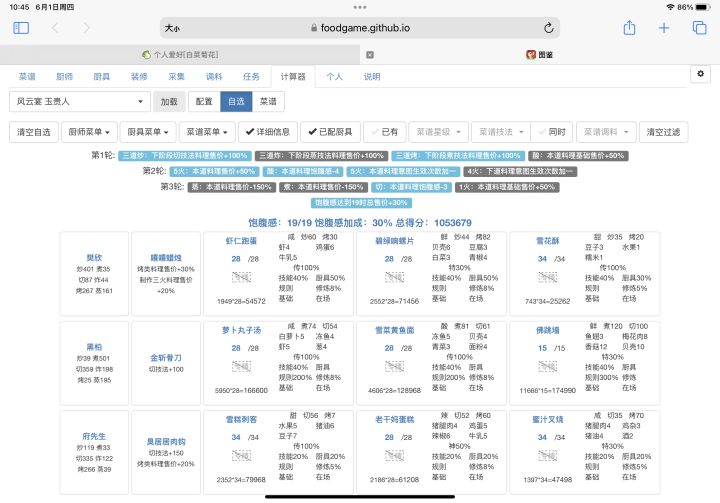720x503 pixels.
Task: Close the 图鉴 tab with X
Action: (370, 55)
